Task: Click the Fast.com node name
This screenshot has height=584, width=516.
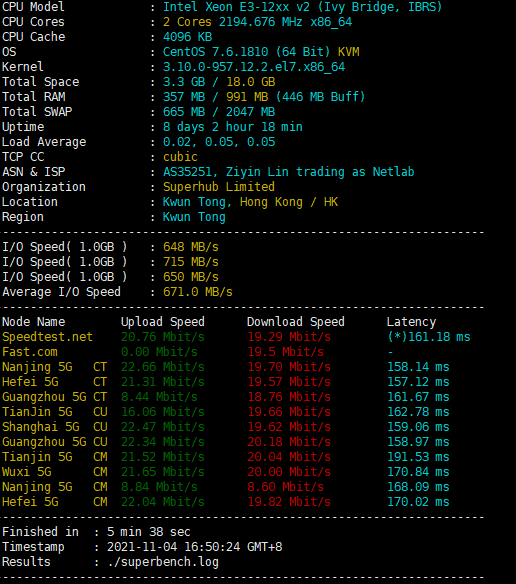Action: 30,352
